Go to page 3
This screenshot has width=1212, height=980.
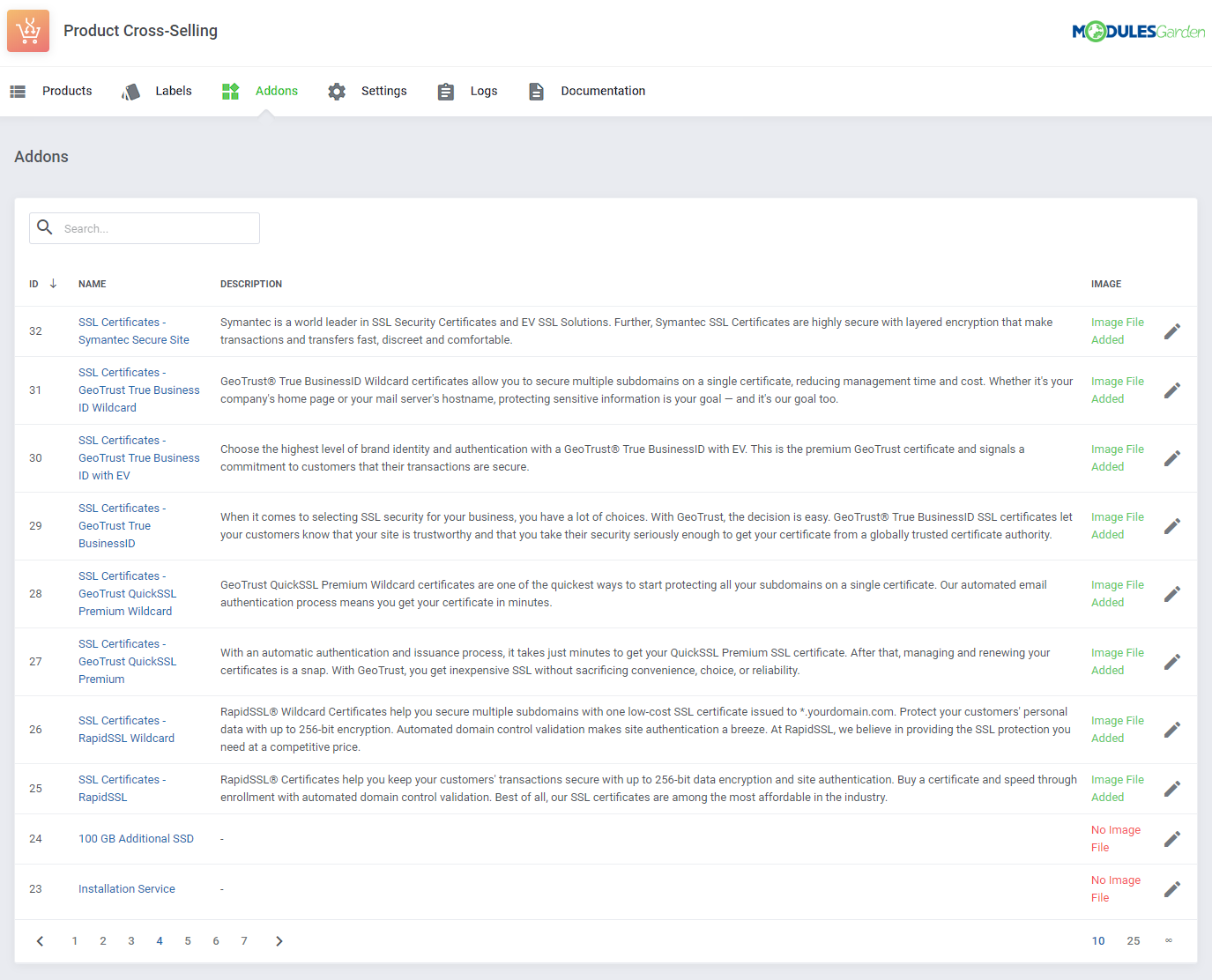(131, 941)
